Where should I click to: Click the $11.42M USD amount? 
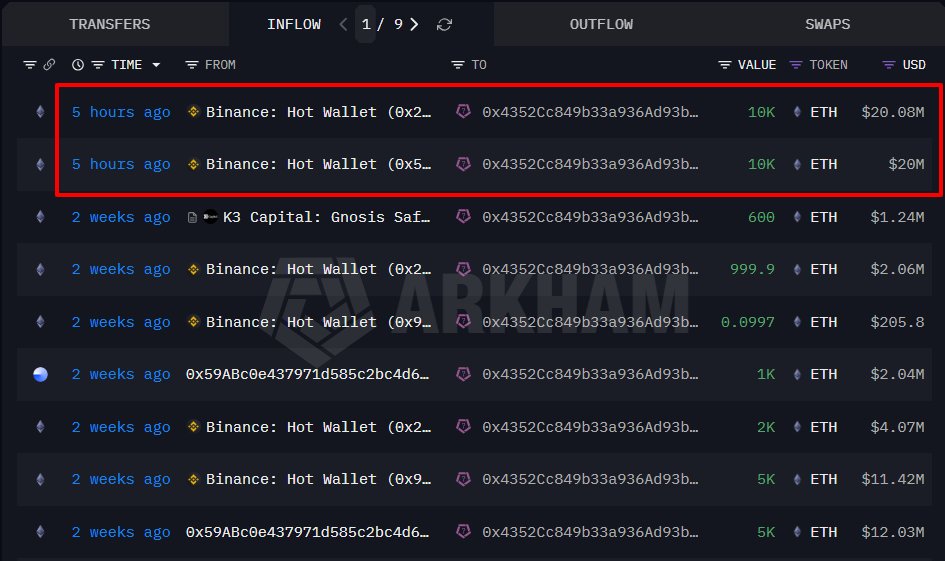[893, 479]
